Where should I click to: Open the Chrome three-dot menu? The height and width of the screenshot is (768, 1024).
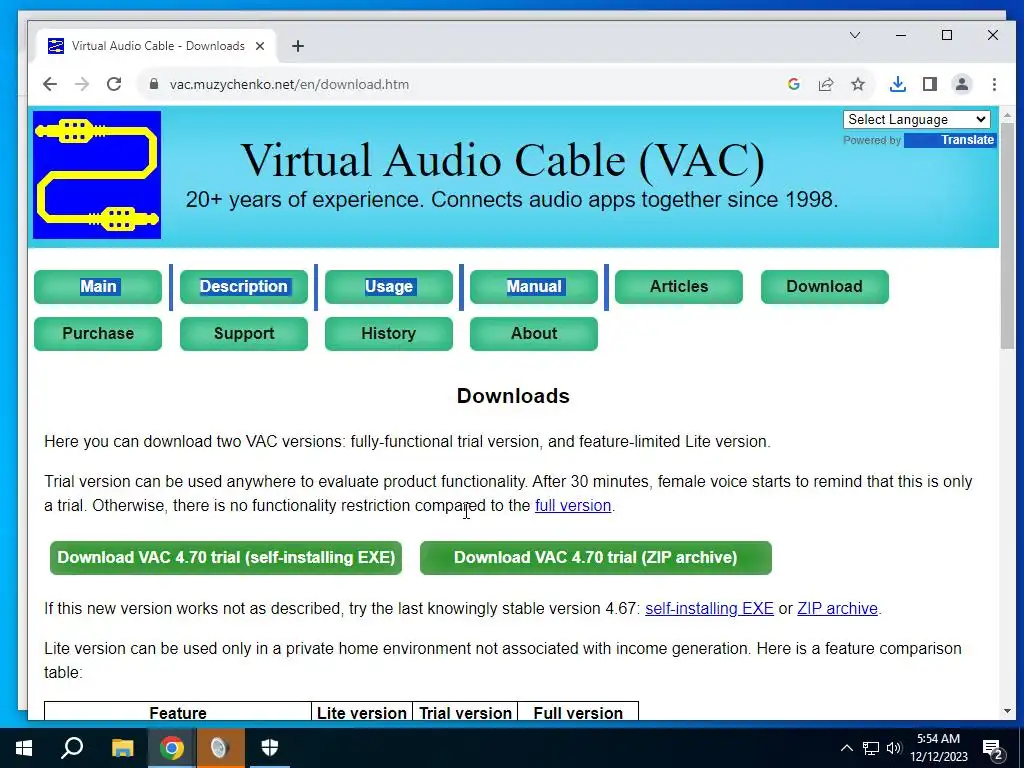tap(993, 84)
